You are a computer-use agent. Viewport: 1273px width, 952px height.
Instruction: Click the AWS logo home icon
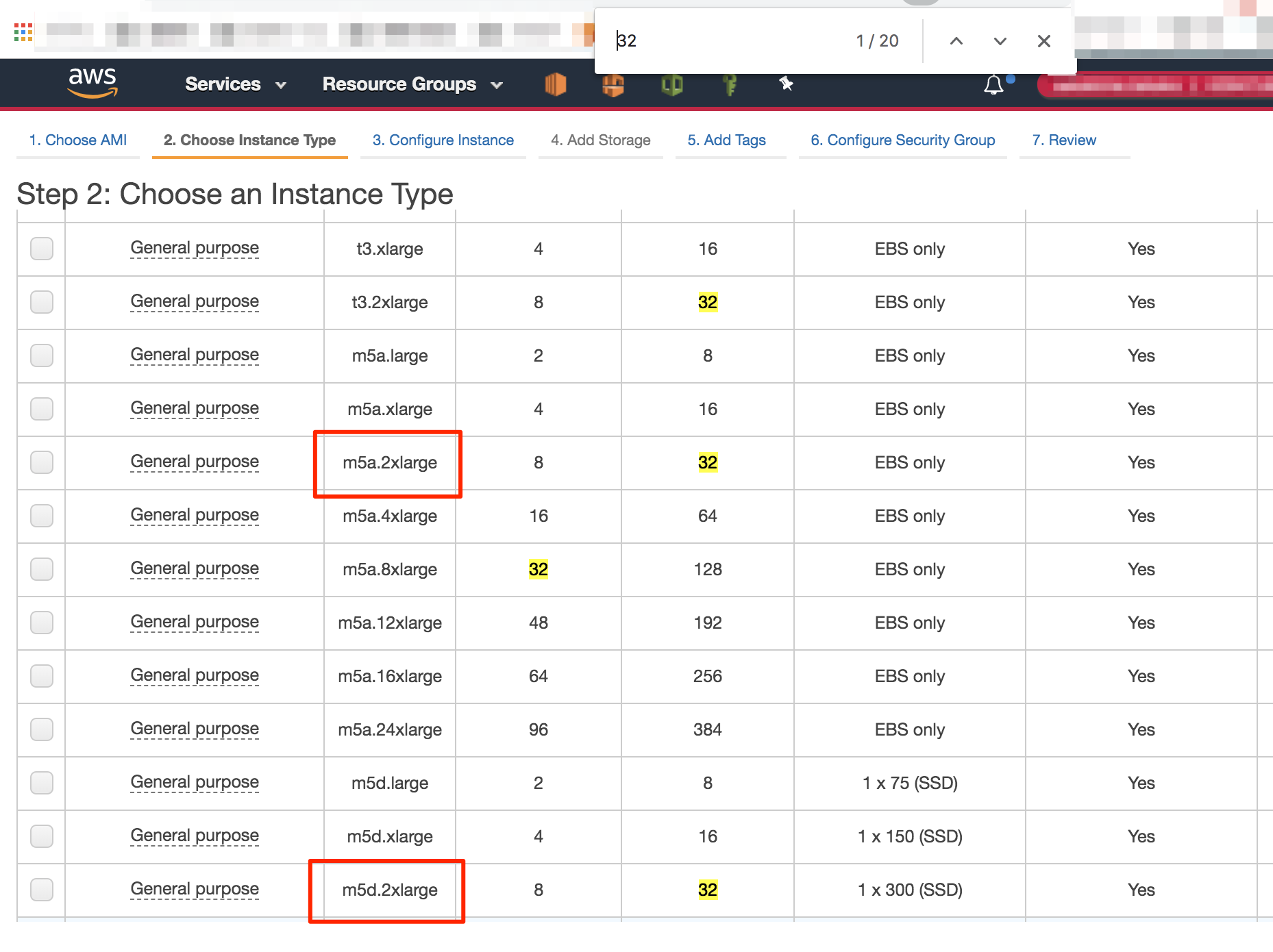[92, 83]
